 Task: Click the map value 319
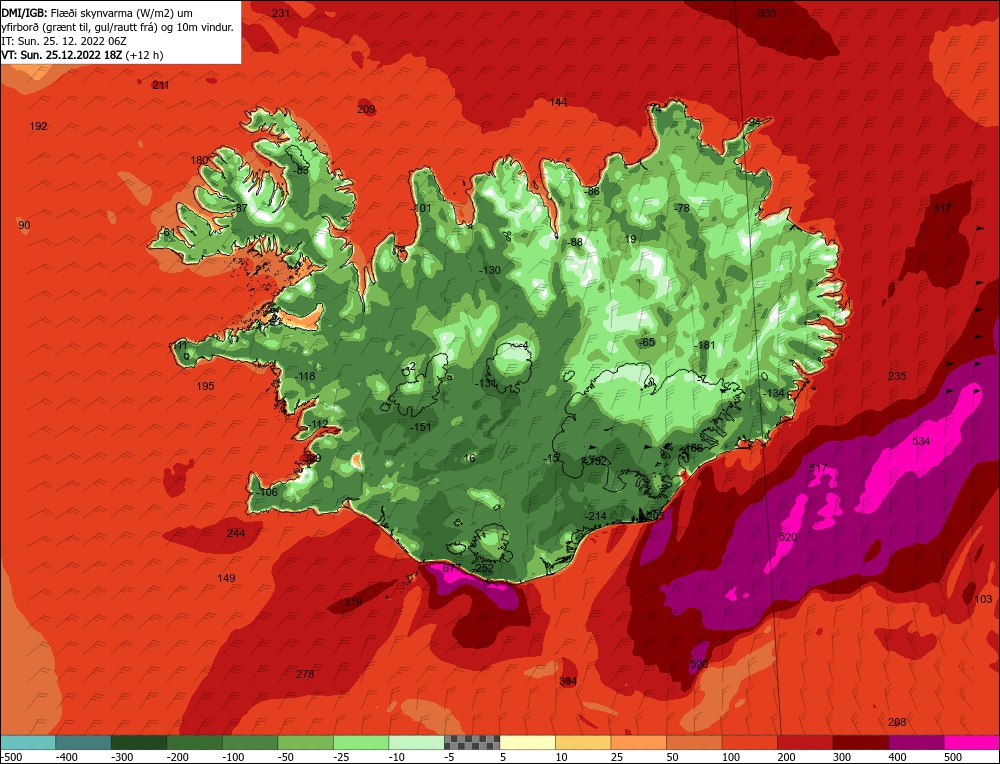[353, 602]
